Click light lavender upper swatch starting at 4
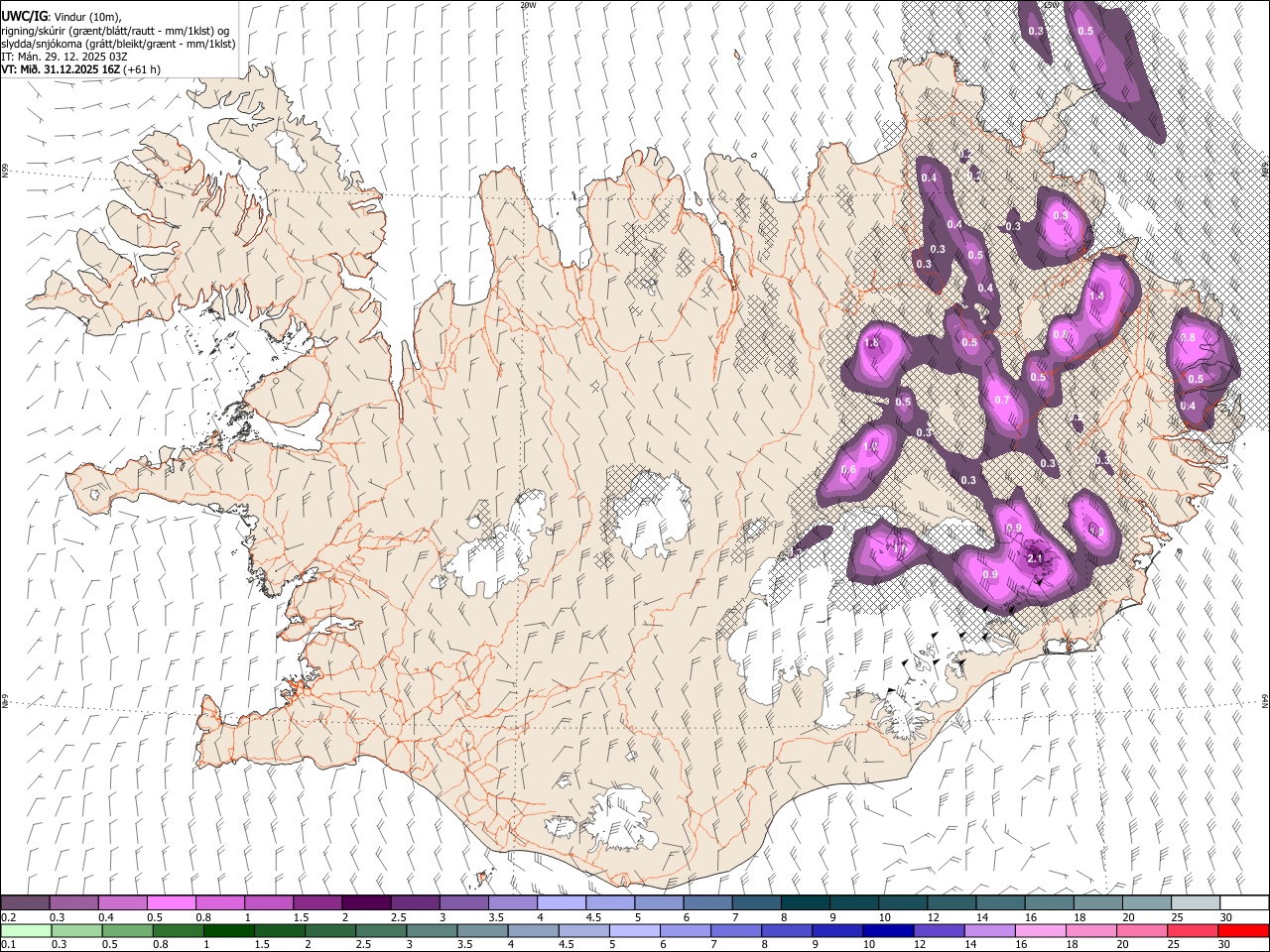This screenshot has height=952, width=1270. coord(561,903)
